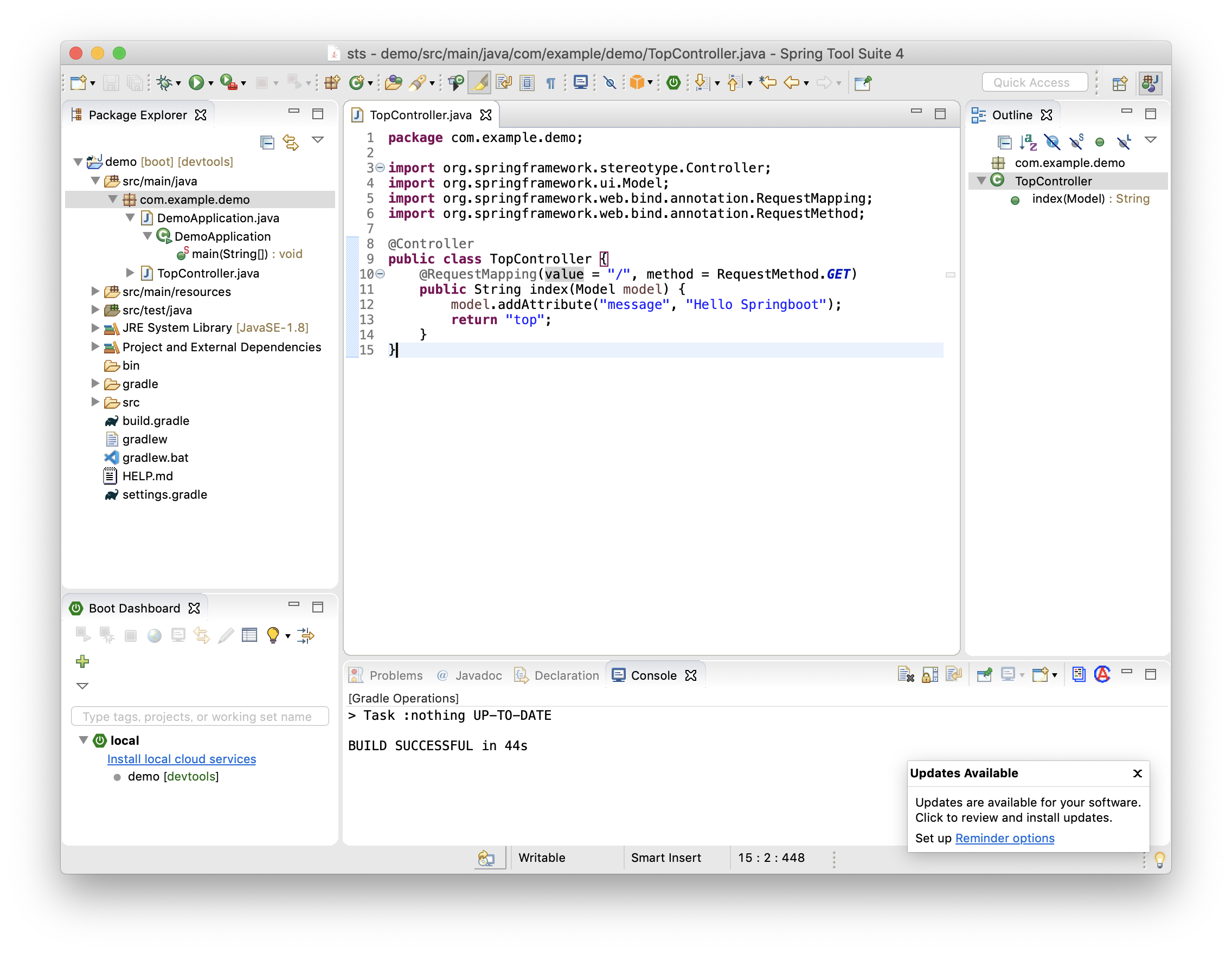Click the green Run button in main toolbar
Screen dimensions: 1232x954
pyautogui.click(x=196, y=83)
